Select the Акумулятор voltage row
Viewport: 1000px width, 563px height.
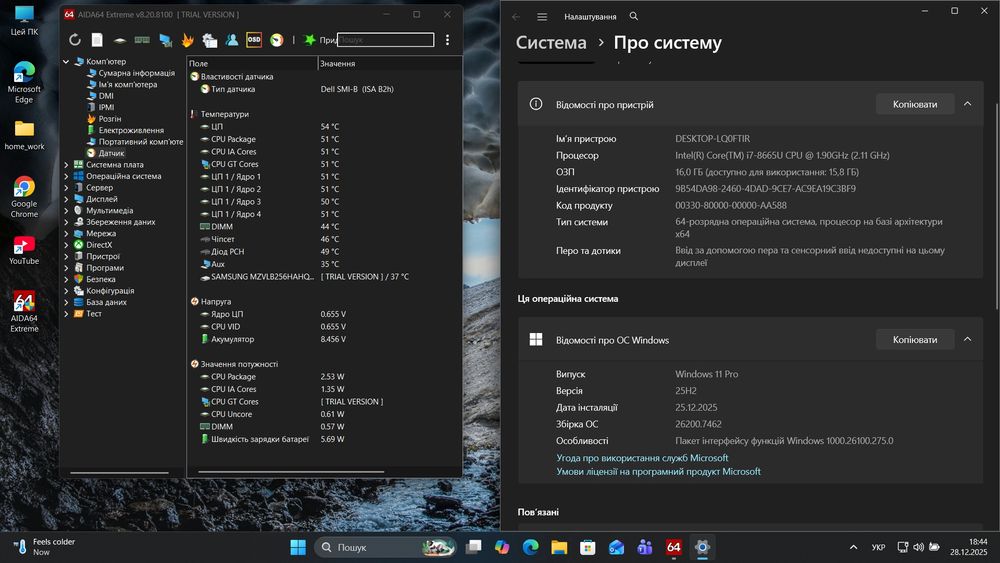pyautogui.click(x=324, y=339)
